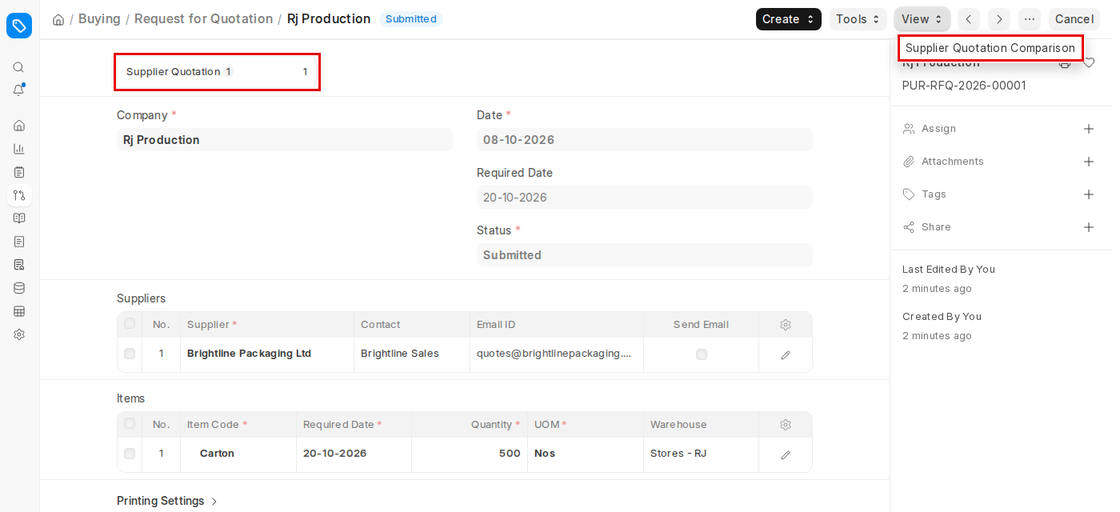Click Attachments in sidebar
1120x512 pixels.
952,161
